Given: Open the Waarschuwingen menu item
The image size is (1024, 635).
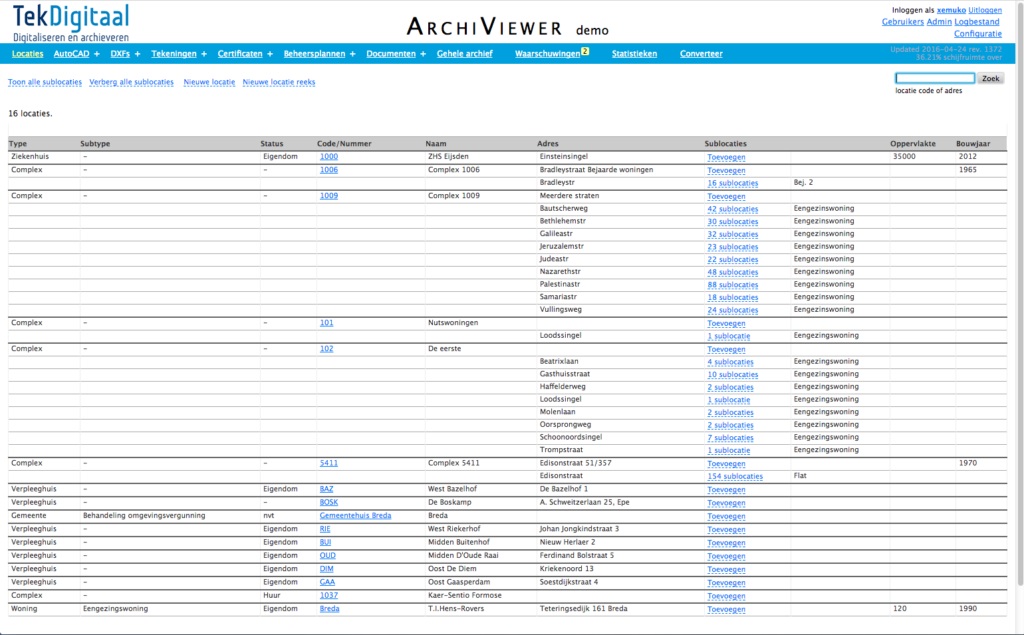Looking at the screenshot, I should [x=547, y=54].
